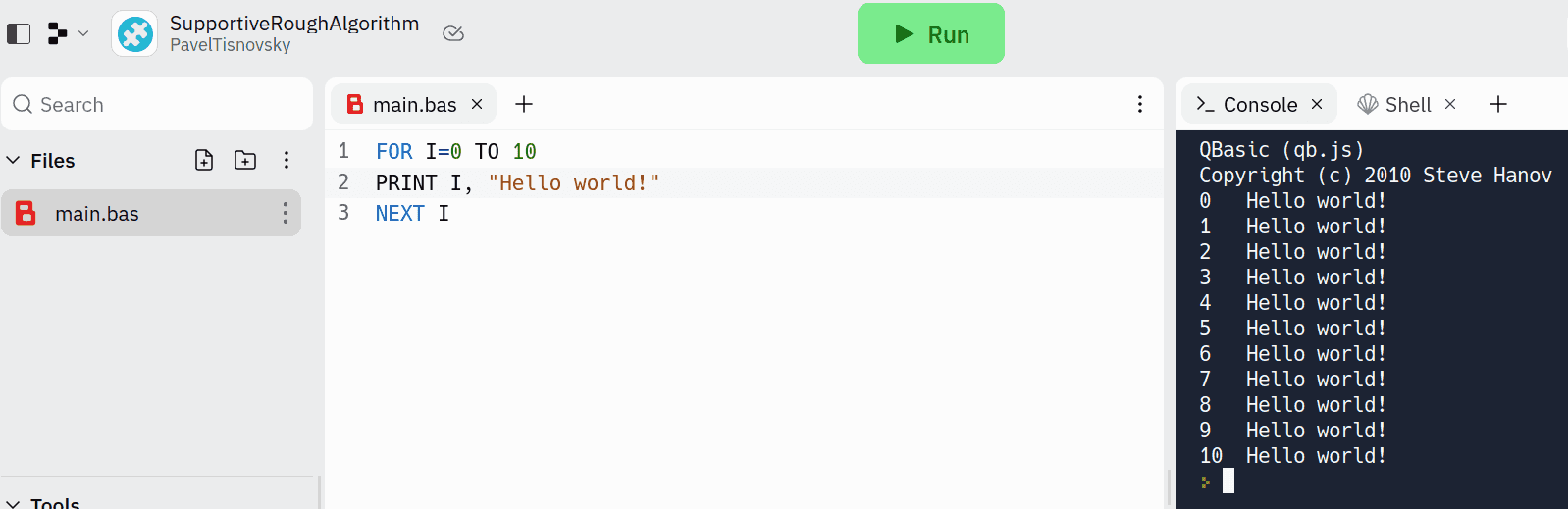
Task: Close the Shell tab
Action: (x=1450, y=104)
